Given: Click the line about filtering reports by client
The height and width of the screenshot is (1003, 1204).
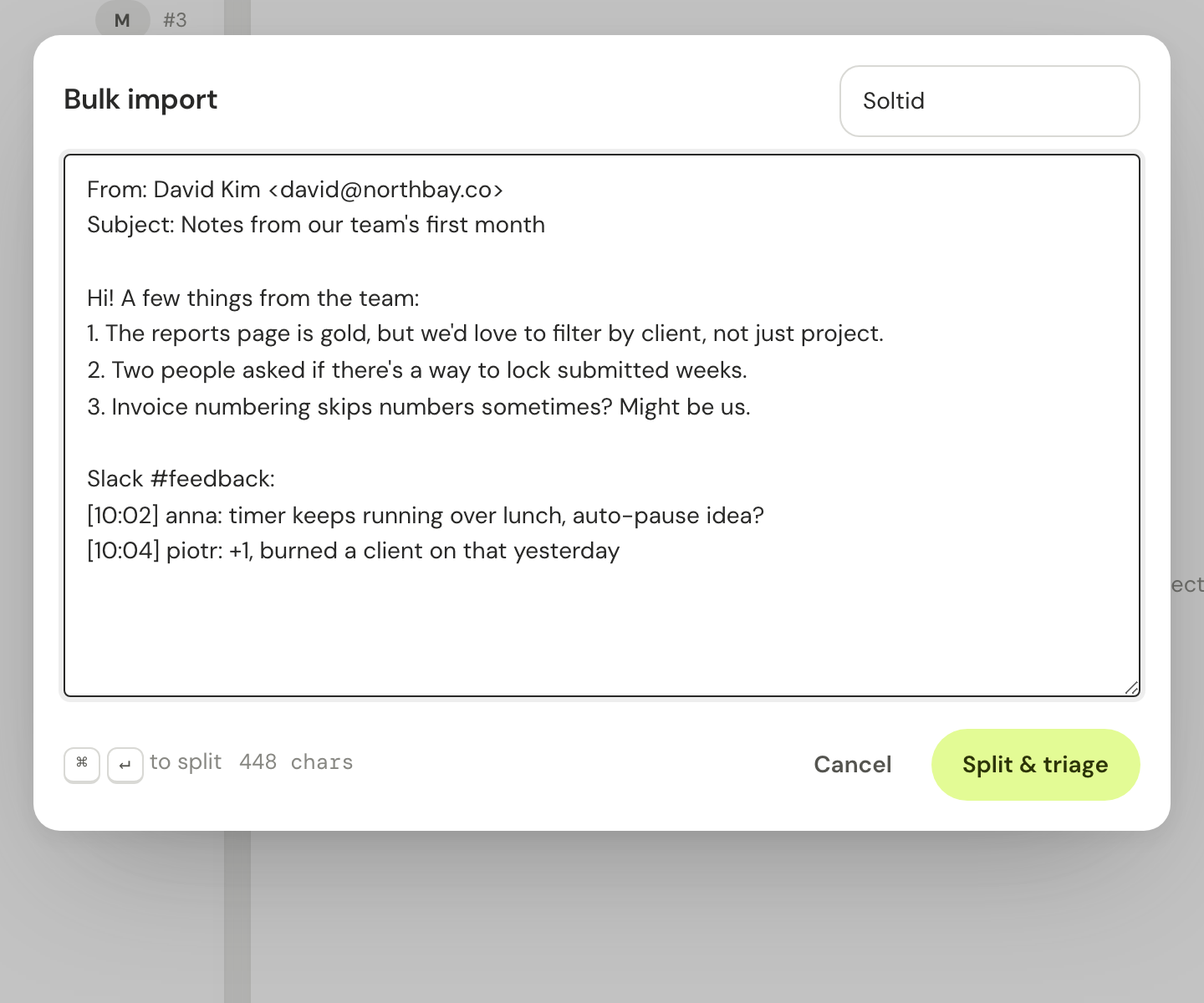Looking at the screenshot, I should 485,333.
